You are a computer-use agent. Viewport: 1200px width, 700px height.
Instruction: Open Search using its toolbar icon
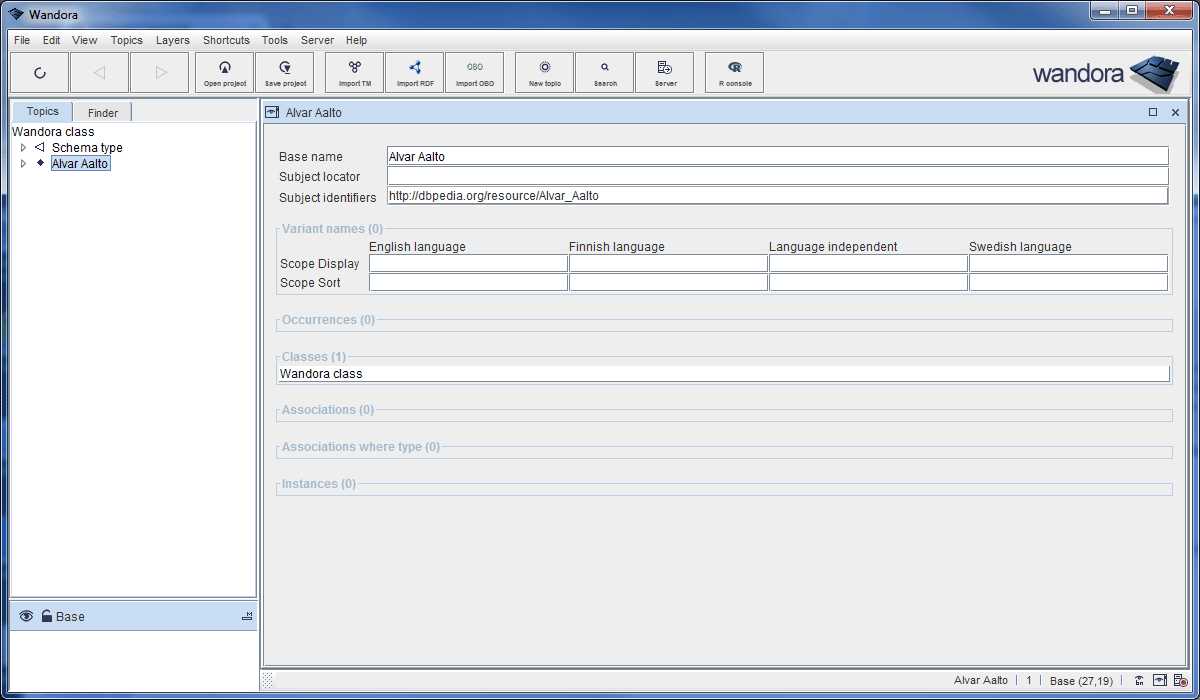603,71
